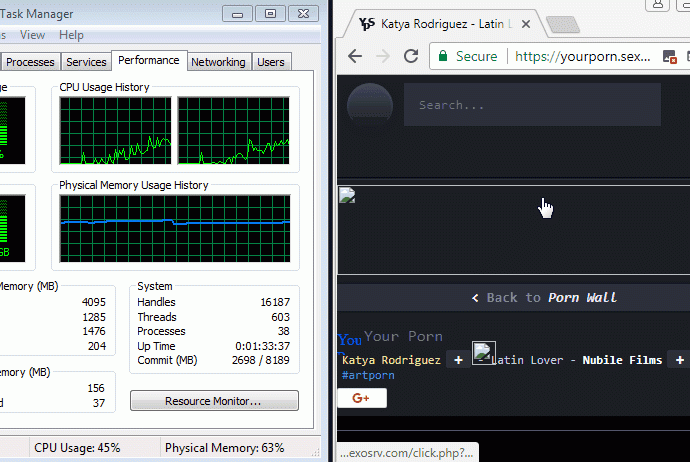Image resolution: width=690 pixels, height=462 pixels.
Task: Click the CPU Usage: 45% status entry
Action: click(x=77, y=448)
